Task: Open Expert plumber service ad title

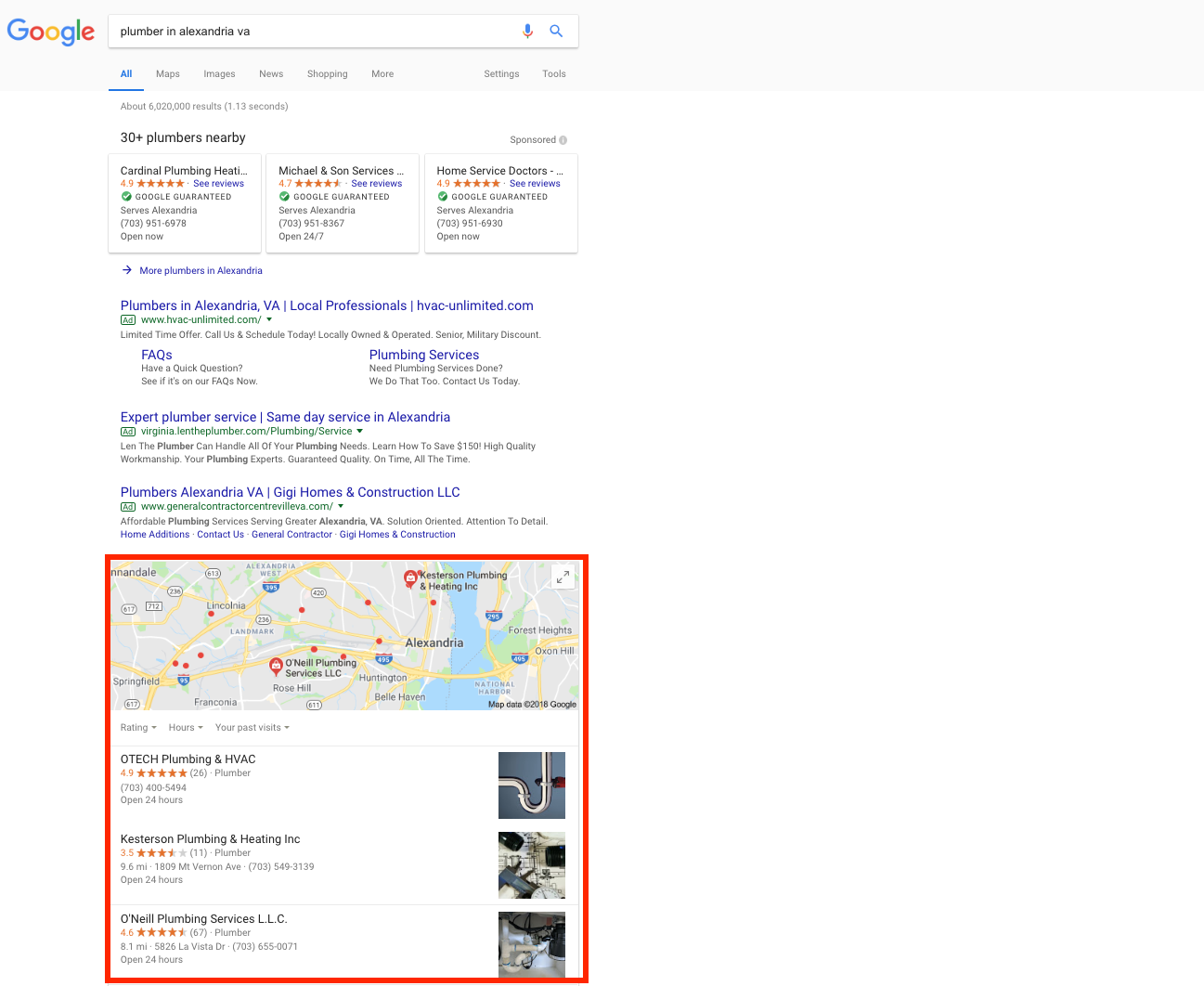Action: pyautogui.click(x=285, y=417)
